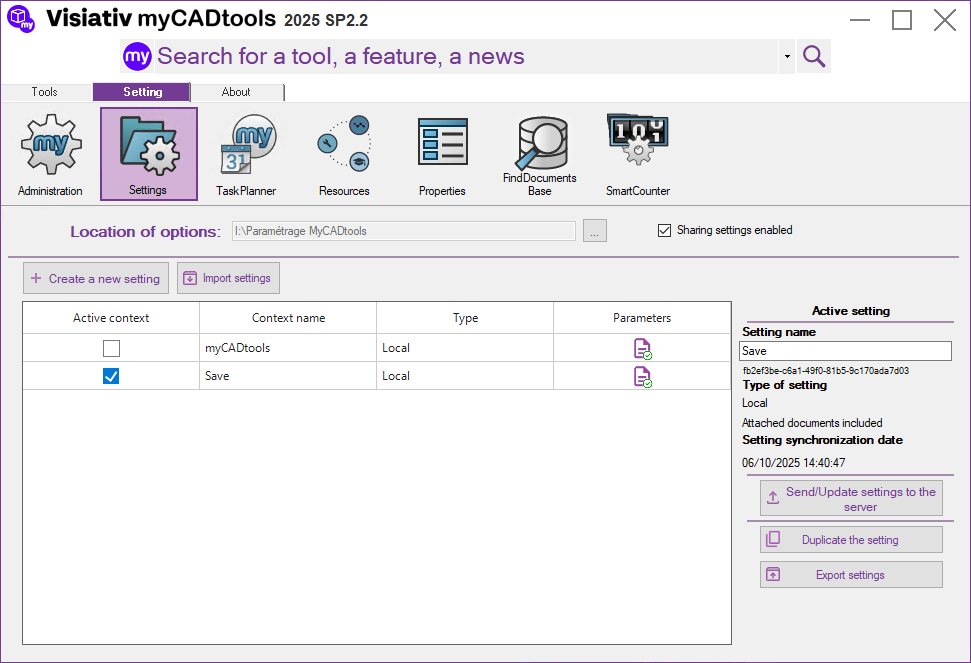Image resolution: width=971 pixels, height=663 pixels.
Task: Open parameters icon for Save context
Action: [642, 376]
